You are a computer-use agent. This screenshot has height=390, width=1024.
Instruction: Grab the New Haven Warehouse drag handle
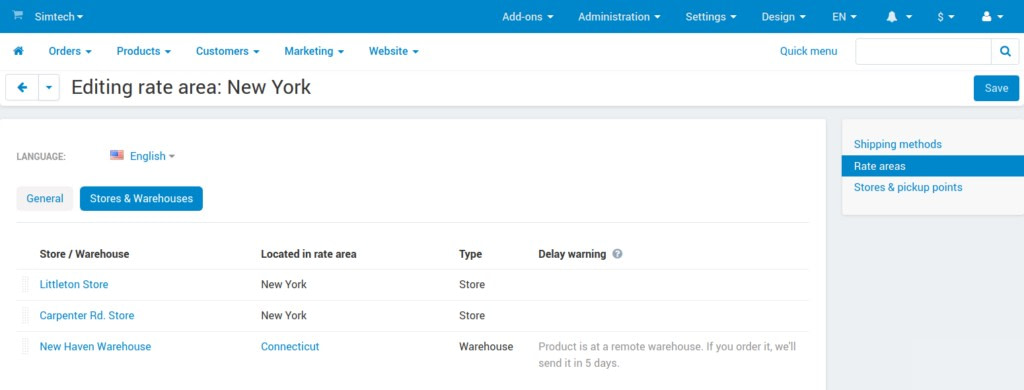click(25, 346)
